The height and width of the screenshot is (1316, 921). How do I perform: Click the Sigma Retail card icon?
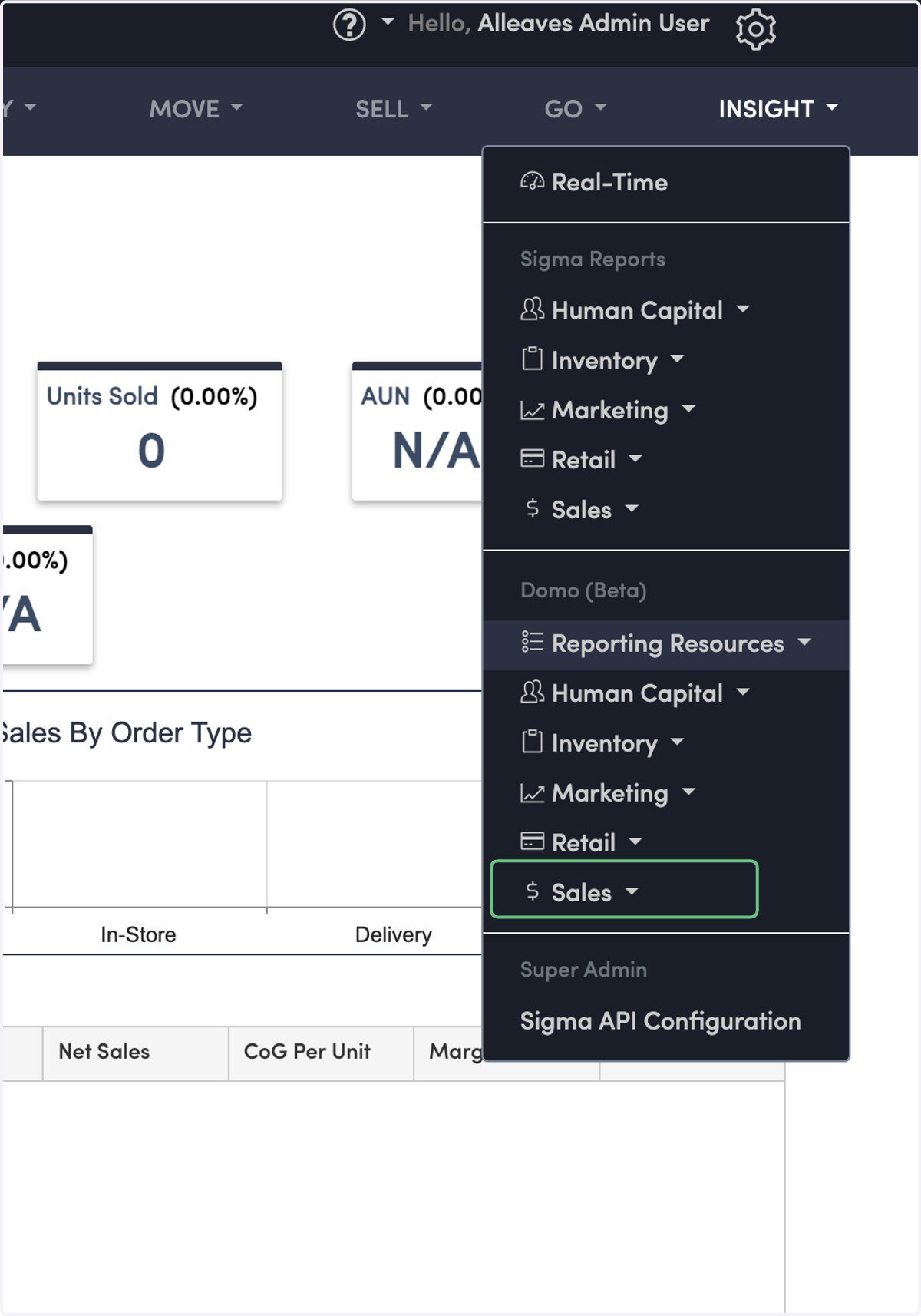pyautogui.click(x=532, y=459)
